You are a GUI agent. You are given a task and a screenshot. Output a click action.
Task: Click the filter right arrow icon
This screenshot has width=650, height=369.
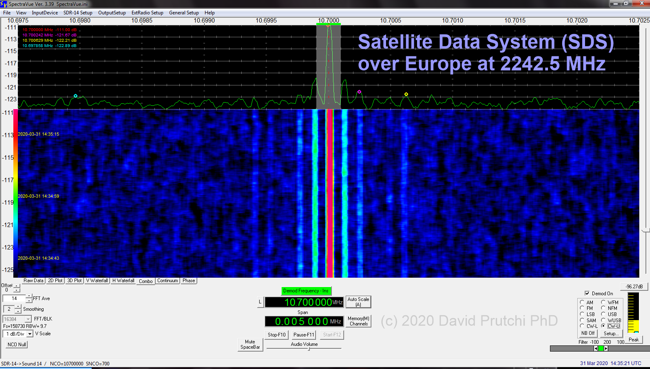click(x=606, y=348)
